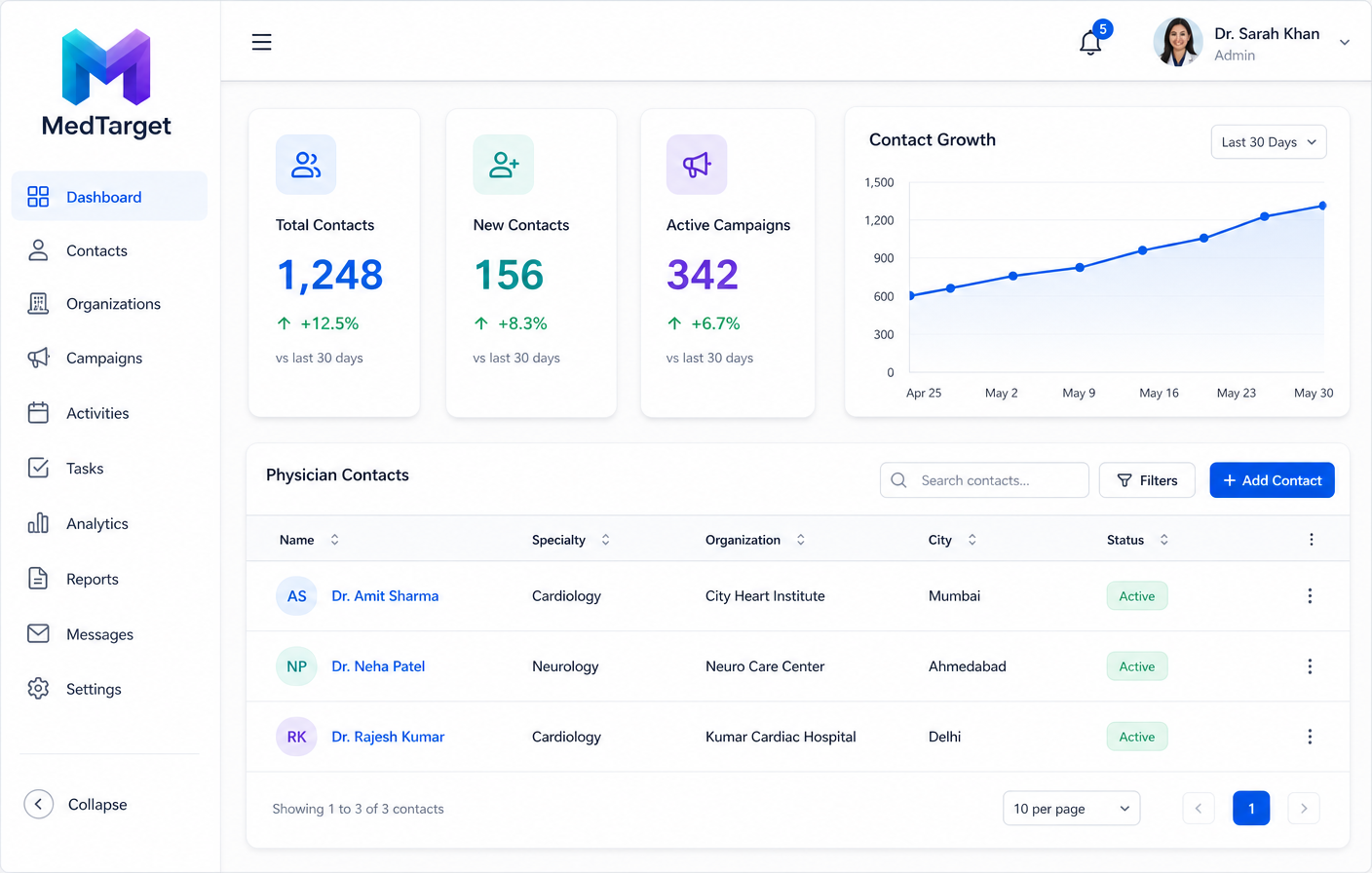Click the Analytics bar chart icon
This screenshot has height=873, width=1372.
click(x=38, y=523)
